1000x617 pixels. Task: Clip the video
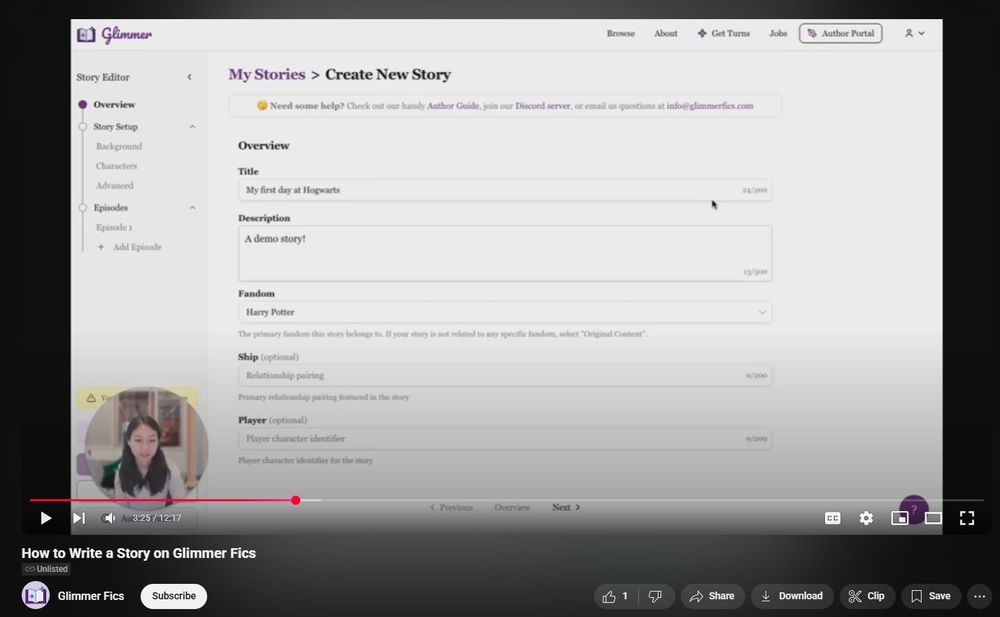867,596
